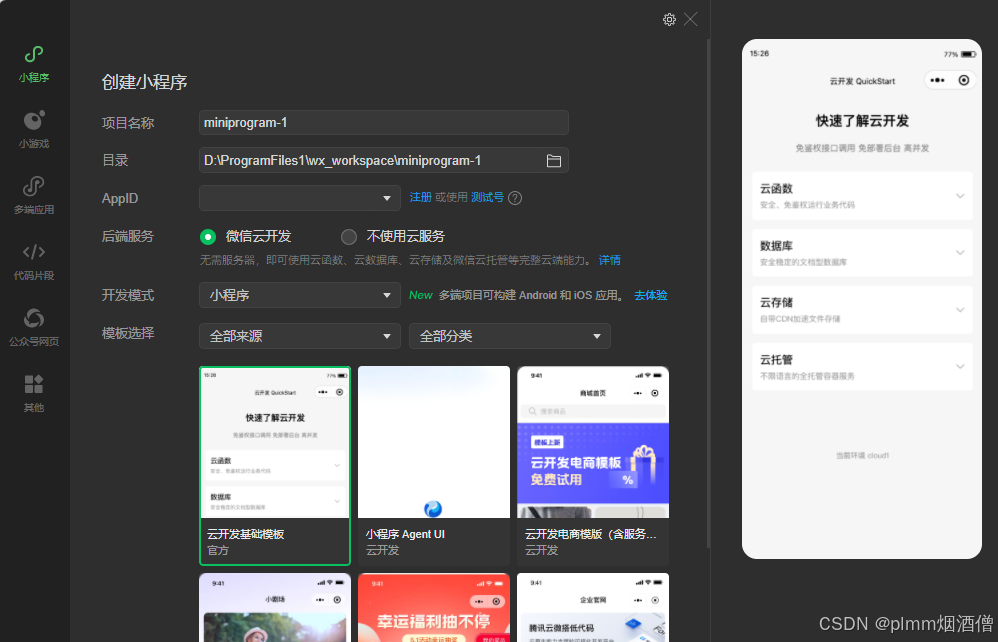
Task: Click the 快速了解云开发 heading in large preview
Action: coord(862,121)
